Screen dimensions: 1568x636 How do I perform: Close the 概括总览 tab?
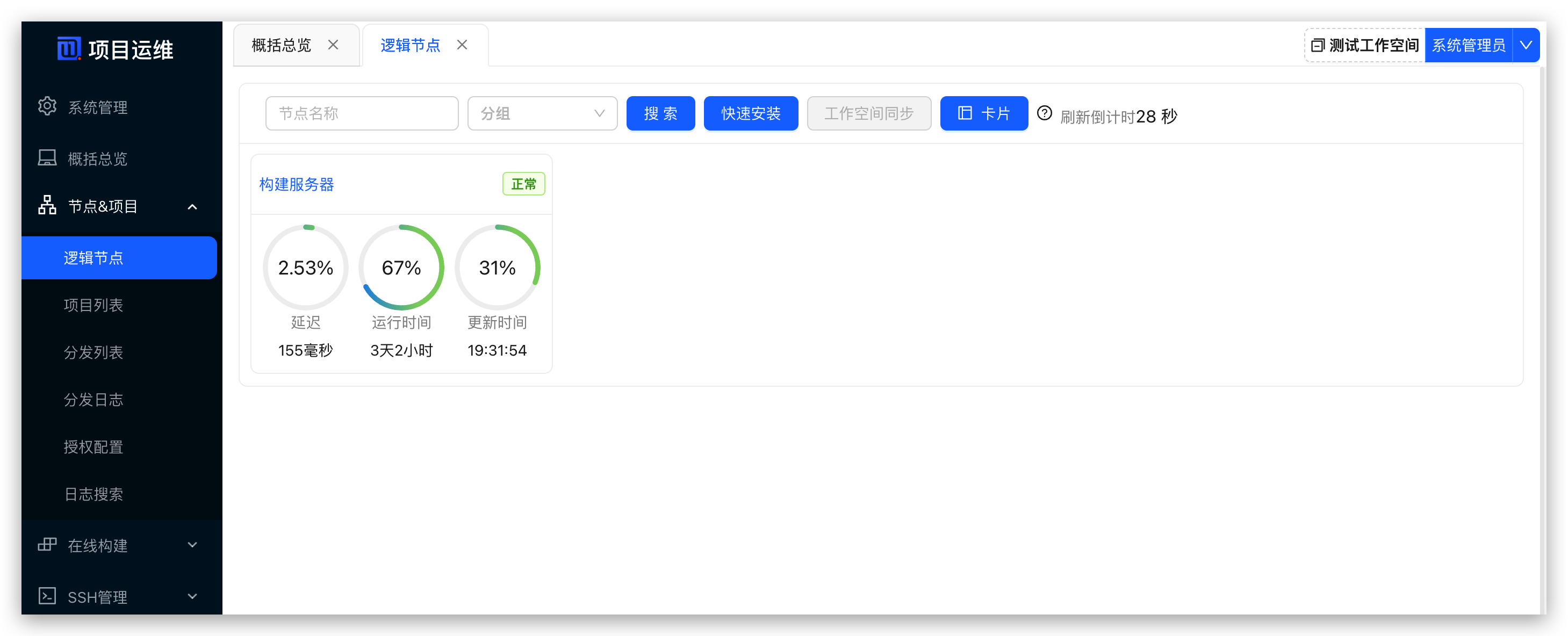[x=333, y=45]
